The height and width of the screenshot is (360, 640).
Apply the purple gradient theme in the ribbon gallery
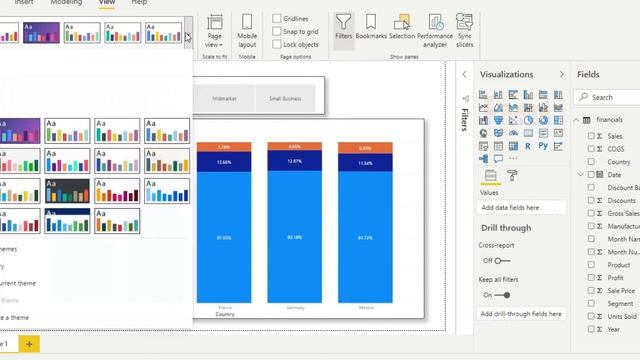coord(41,33)
